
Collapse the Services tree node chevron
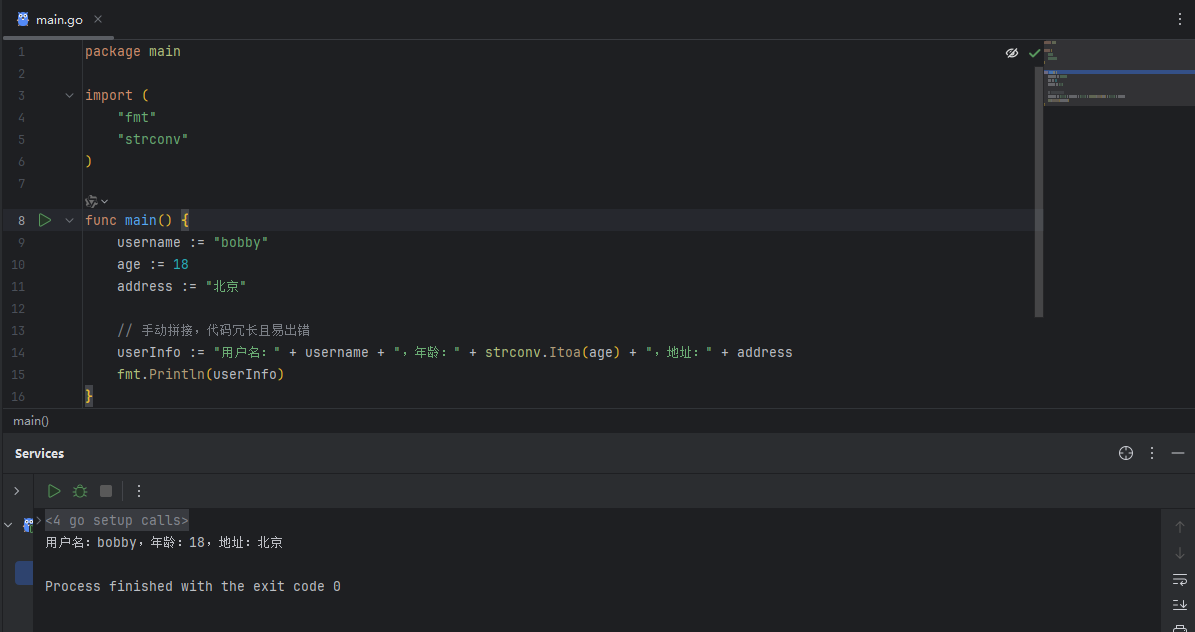8,525
